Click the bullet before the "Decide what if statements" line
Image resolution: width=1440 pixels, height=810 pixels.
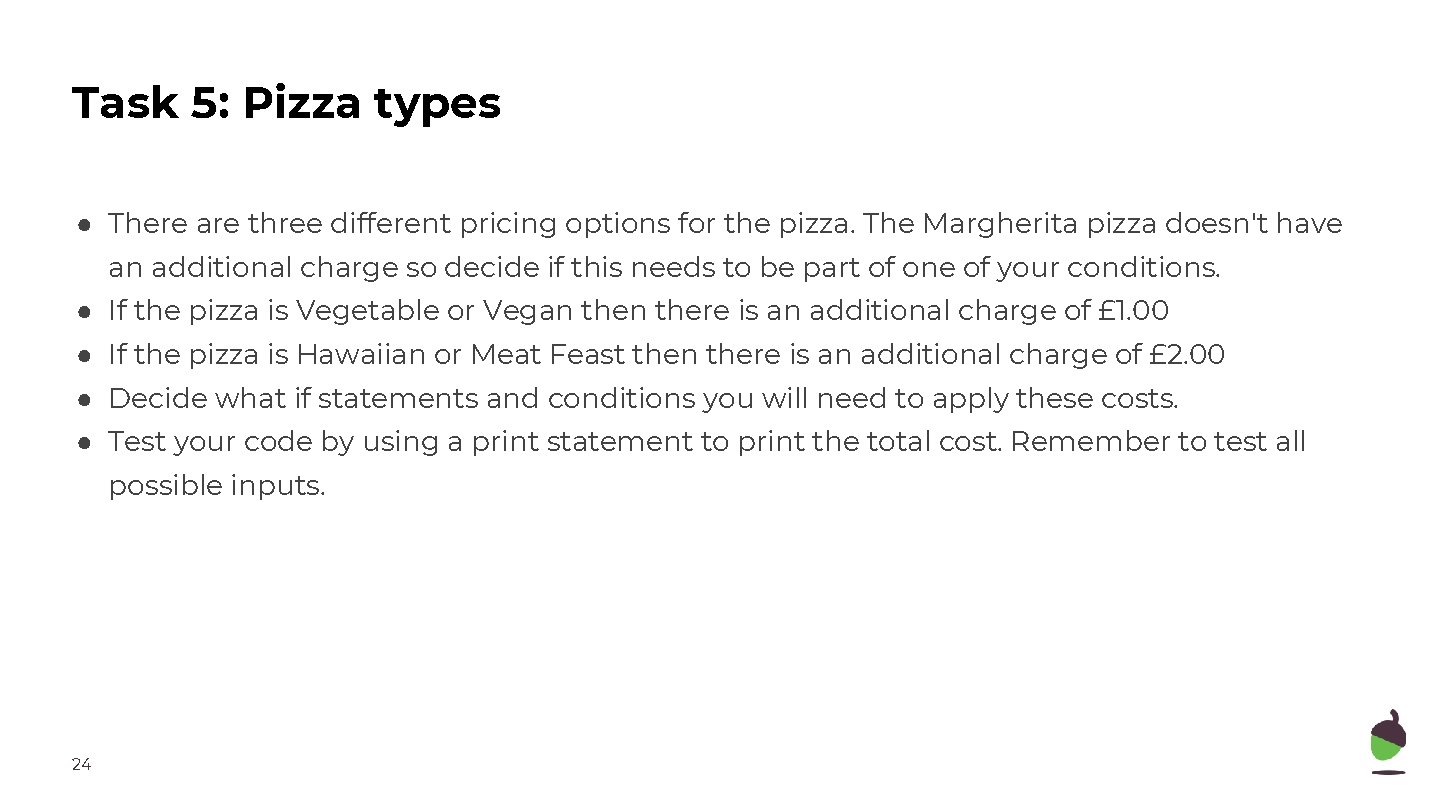[86, 400]
